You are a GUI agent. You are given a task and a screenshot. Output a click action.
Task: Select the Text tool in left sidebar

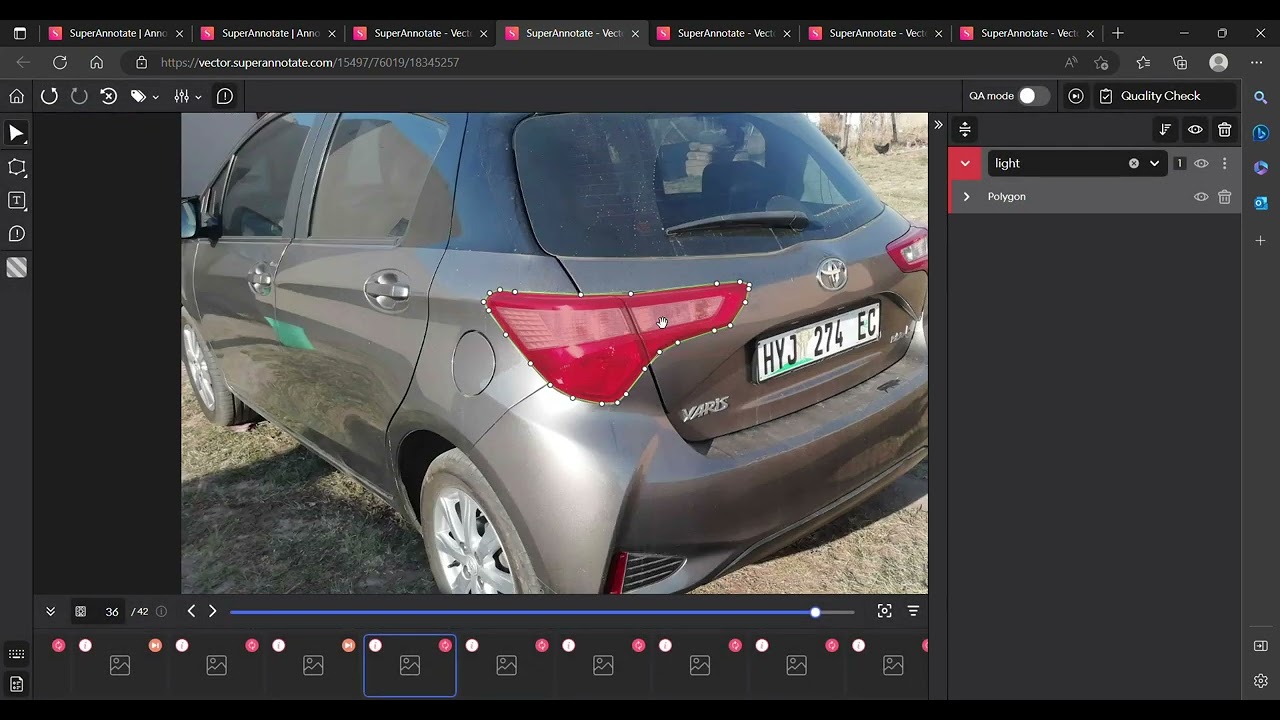click(x=16, y=200)
